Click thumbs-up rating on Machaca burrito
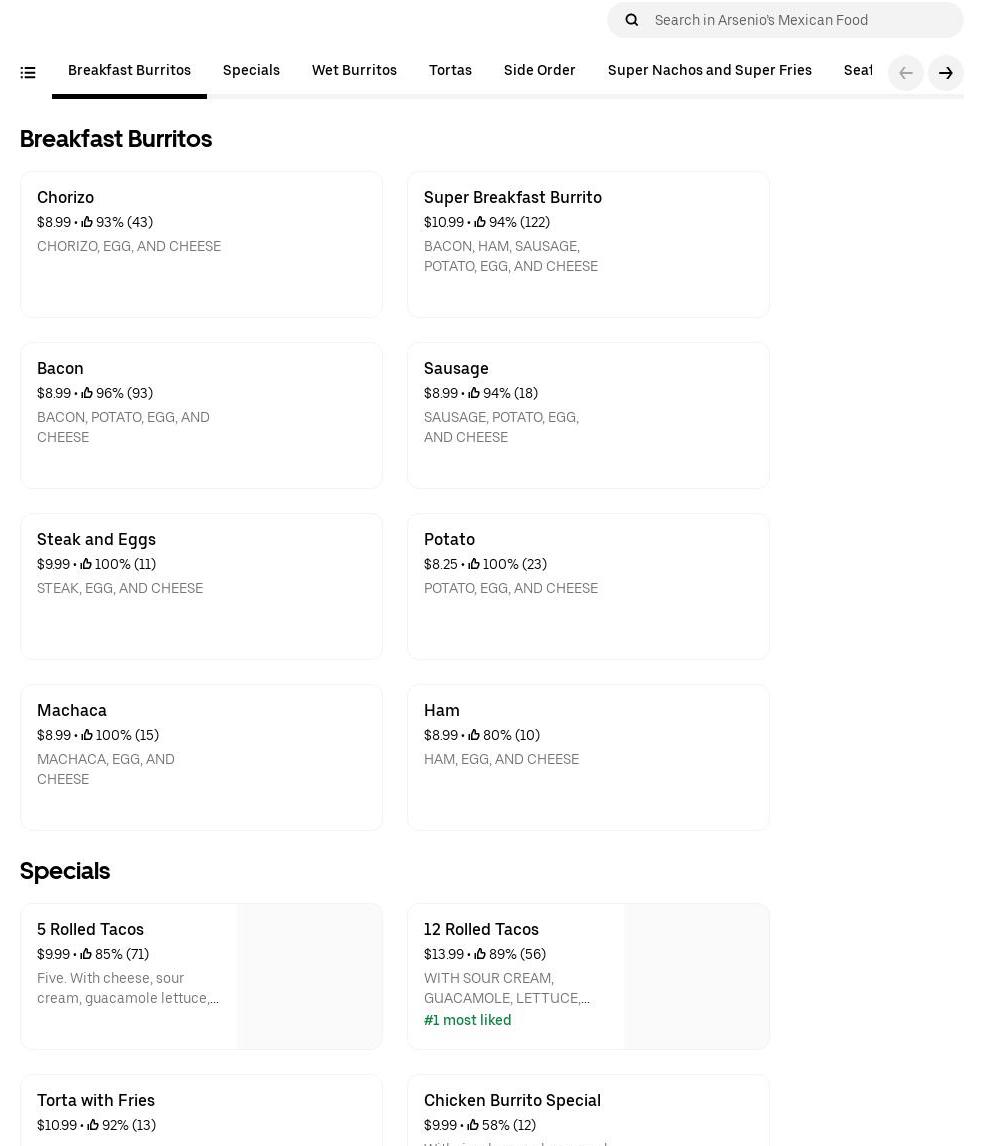984x1146 pixels. [87, 736]
